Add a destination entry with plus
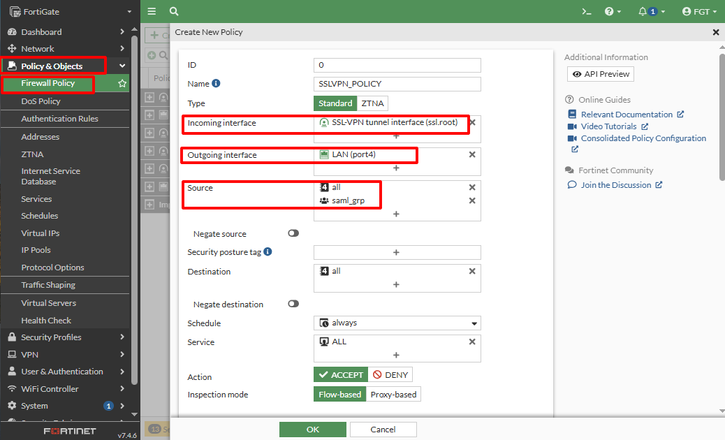This screenshot has width=725, height=440. [x=396, y=285]
